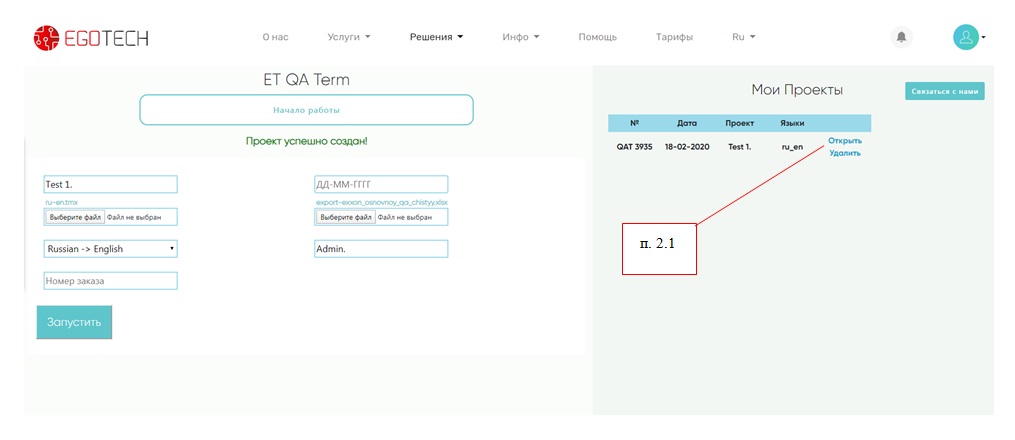This screenshot has height=440, width=1015.
Task: Open the user profile avatar menu
Action: [x=966, y=37]
